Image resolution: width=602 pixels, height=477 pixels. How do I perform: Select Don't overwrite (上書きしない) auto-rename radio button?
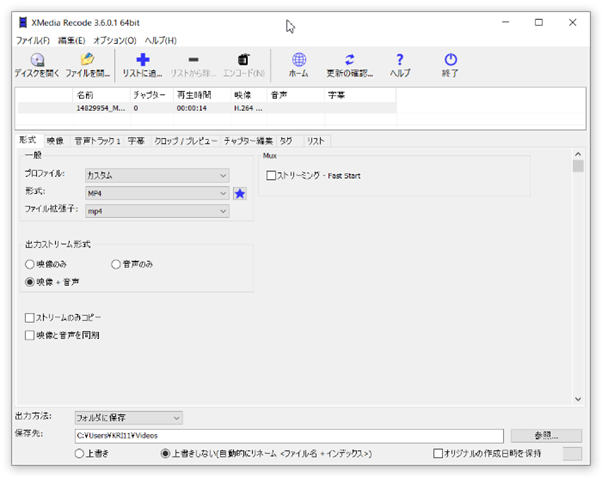tap(165, 454)
